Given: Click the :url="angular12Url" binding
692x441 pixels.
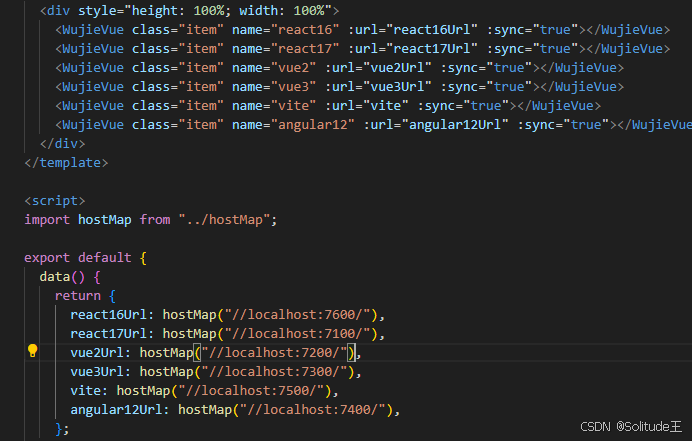Looking at the screenshot, I should point(436,124).
